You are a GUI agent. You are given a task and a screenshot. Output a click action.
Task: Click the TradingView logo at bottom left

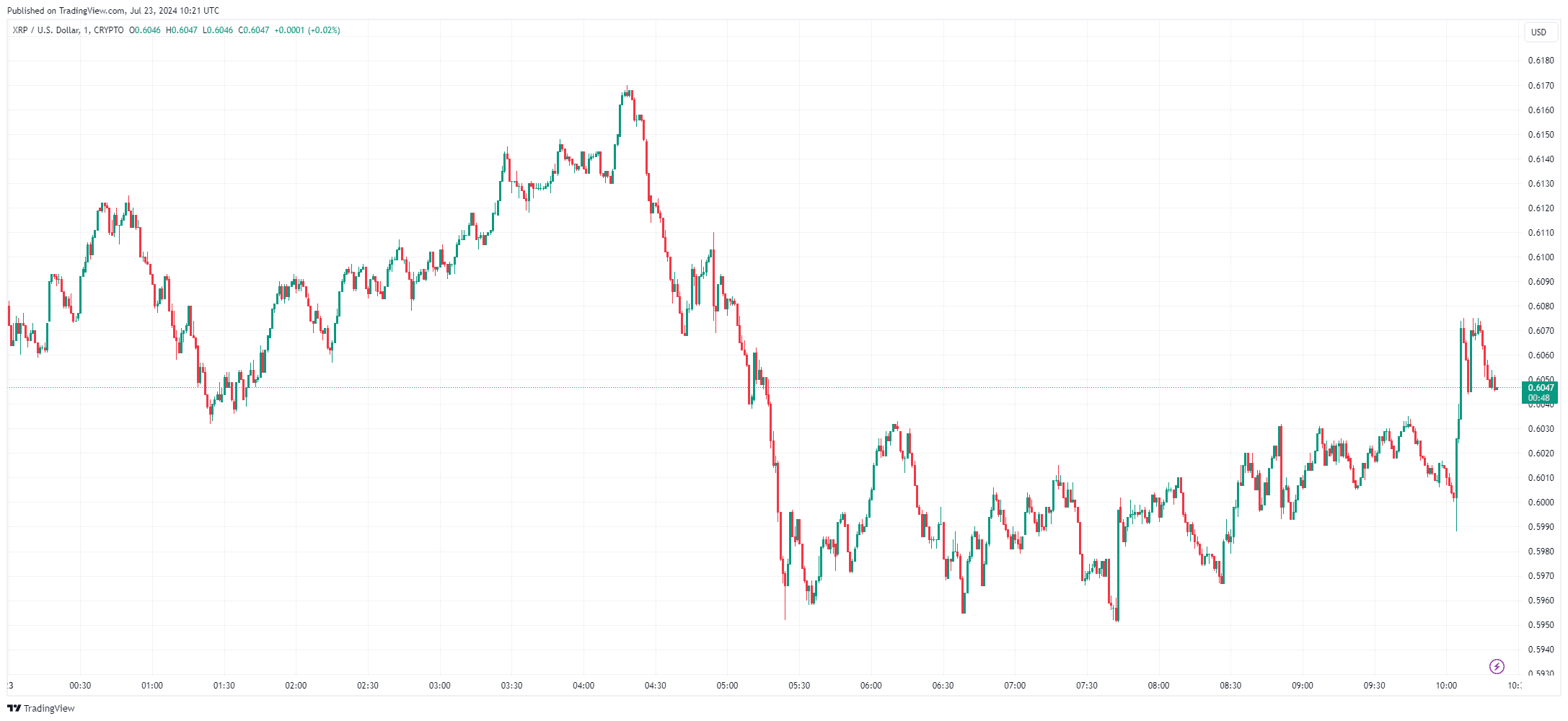click(41, 708)
